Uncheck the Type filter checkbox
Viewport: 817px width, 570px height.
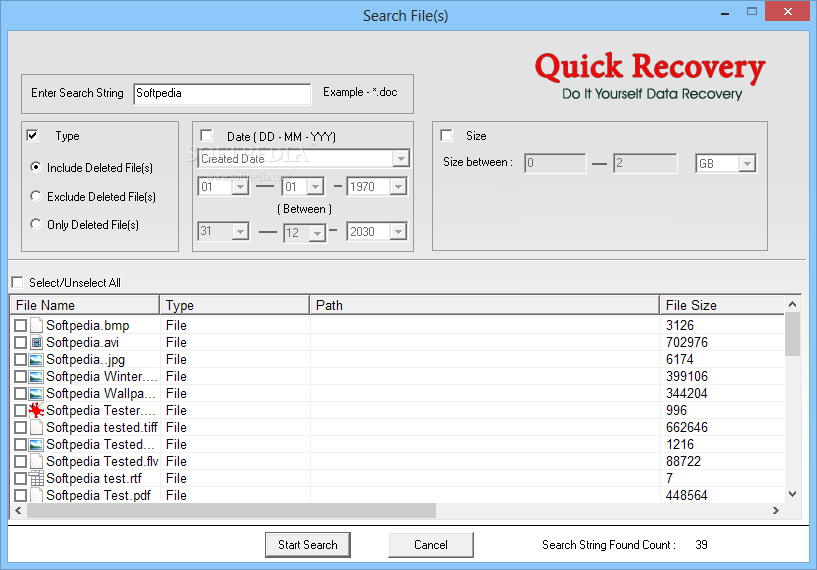(32, 135)
